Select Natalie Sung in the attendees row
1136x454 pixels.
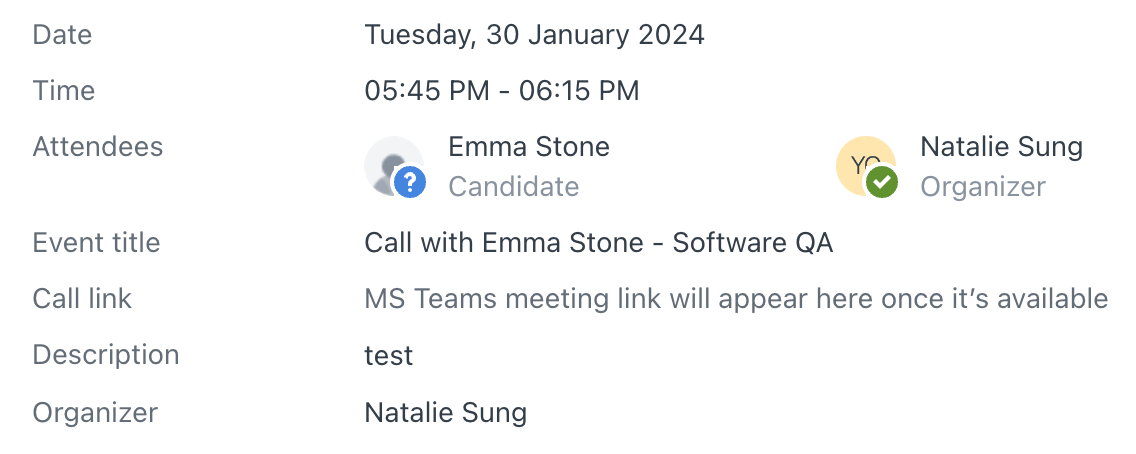click(1001, 147)
